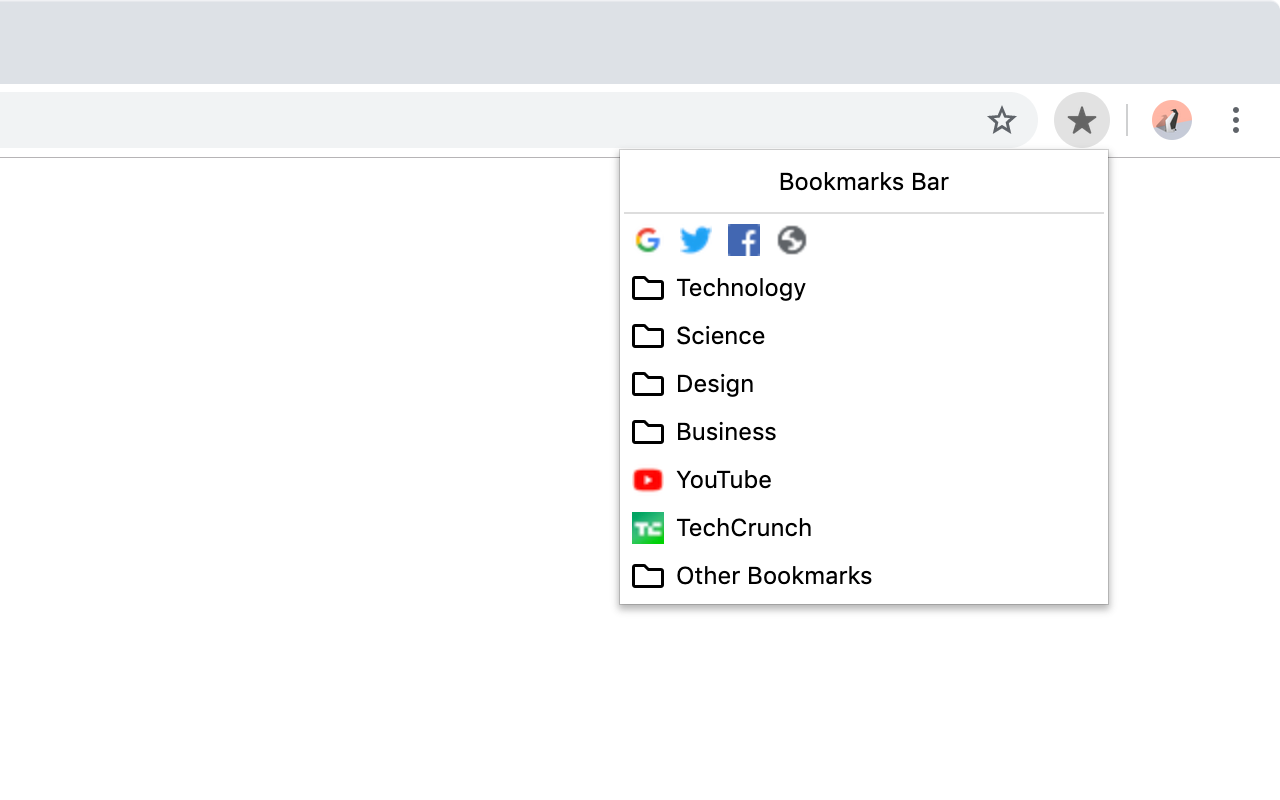Expand the Other Bookmarks folder
The height and width of the screenshot is (800, 1280).
pos(864,576)
